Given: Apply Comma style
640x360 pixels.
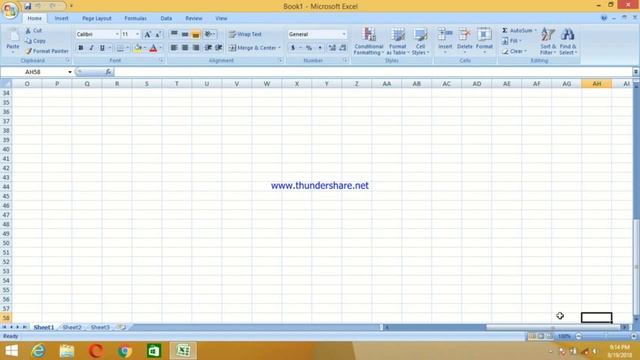Looking at the screenshot, I should tap(320, 48).
